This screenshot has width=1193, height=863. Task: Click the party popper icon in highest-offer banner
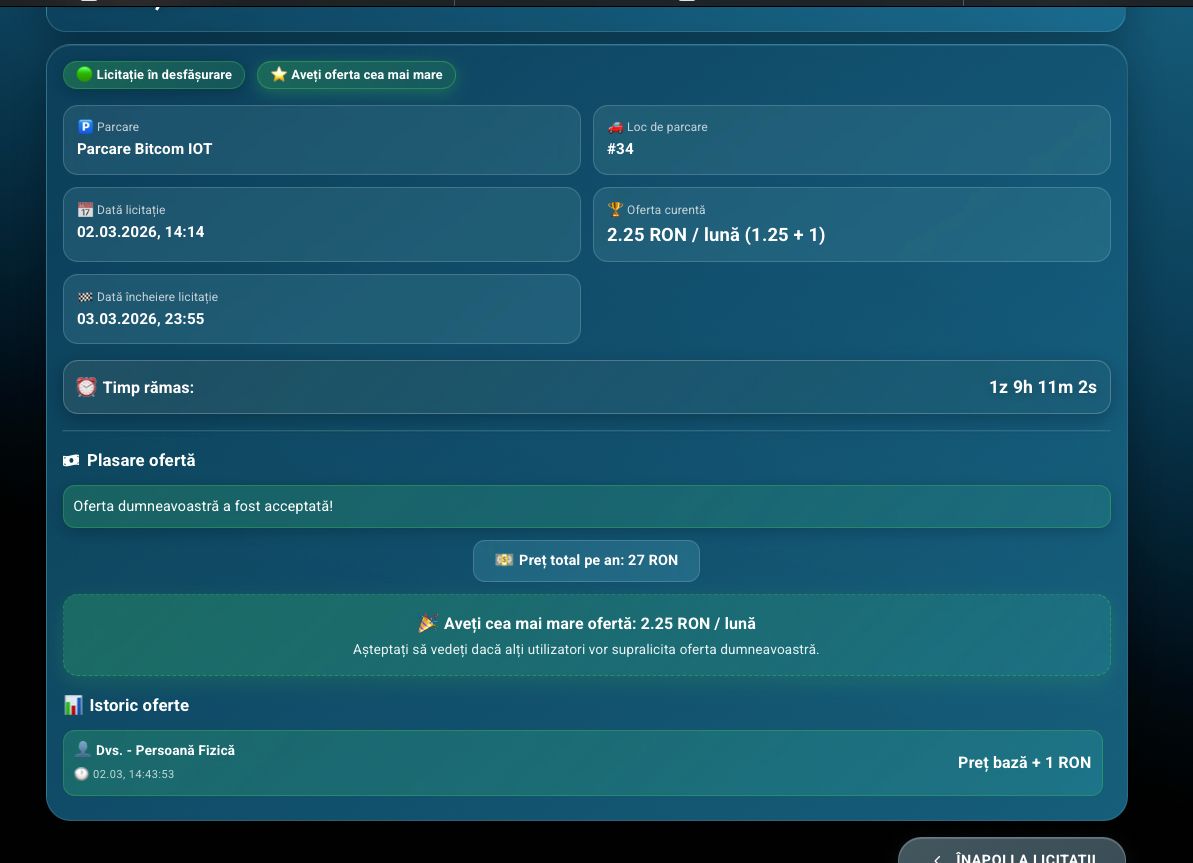[428, 623]
